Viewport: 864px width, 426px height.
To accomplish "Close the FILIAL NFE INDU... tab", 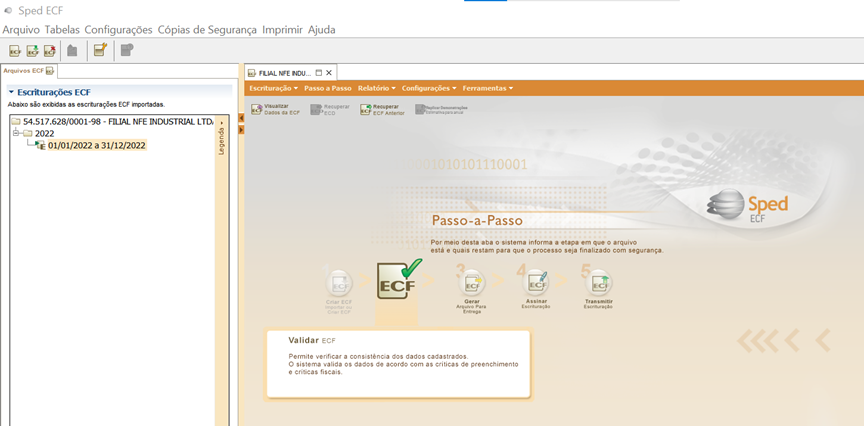I will [329, 73].
